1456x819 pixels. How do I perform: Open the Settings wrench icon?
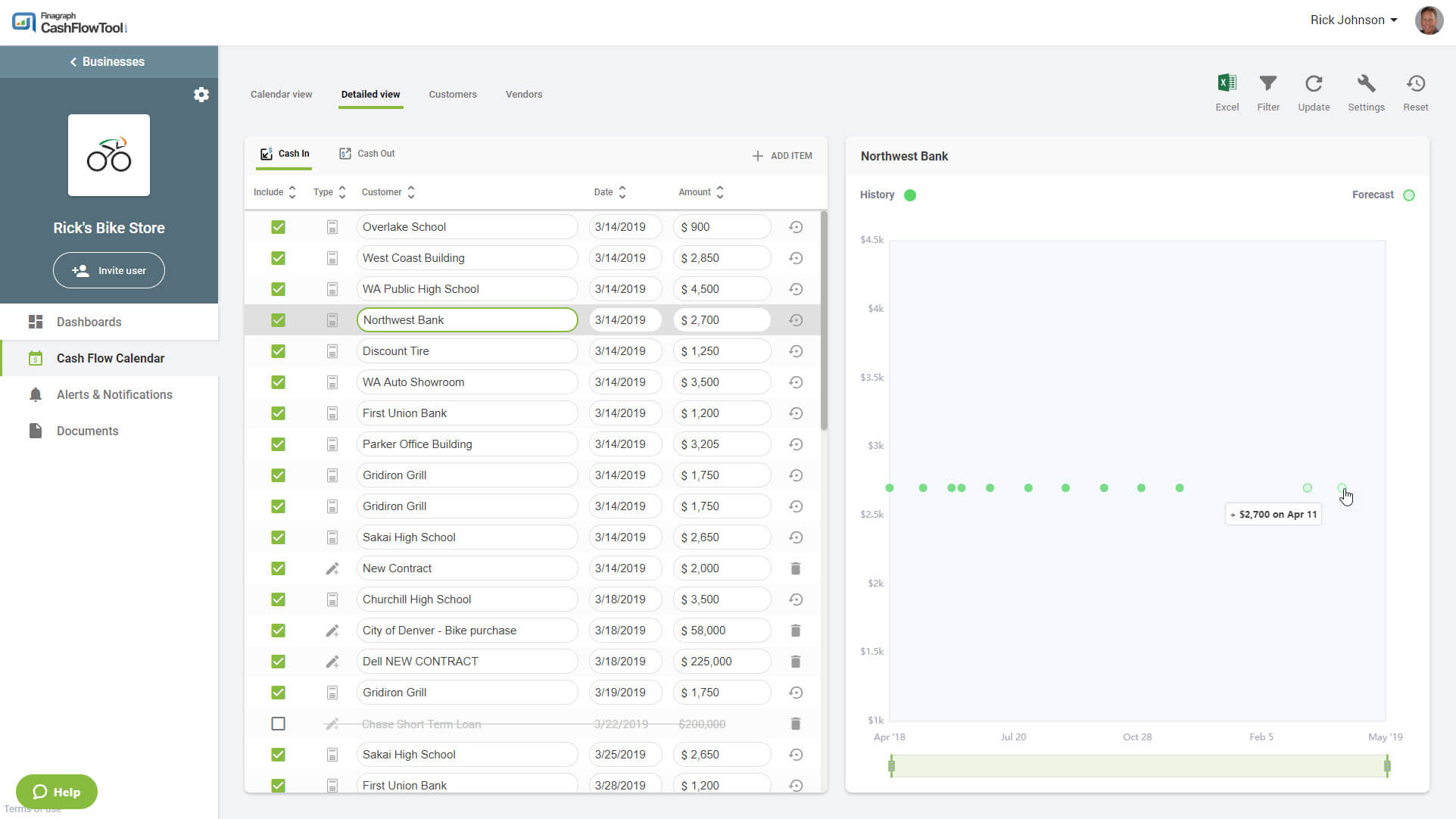point(1366,83)
